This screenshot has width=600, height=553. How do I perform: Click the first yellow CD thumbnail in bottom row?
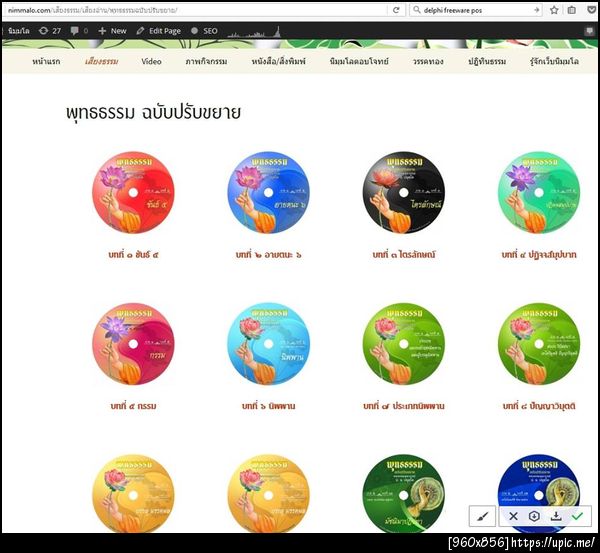point(133,494)
